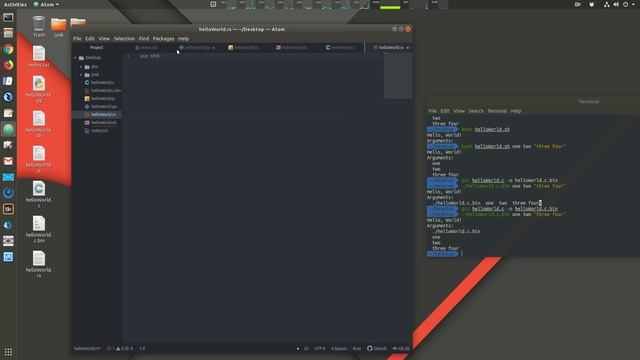Click Activities in the top bar
The image size is (640, 360).
tap(15, 4)
